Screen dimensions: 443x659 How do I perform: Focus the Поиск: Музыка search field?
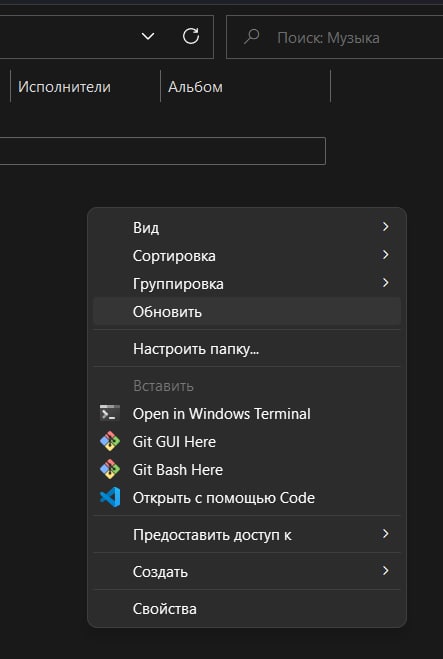(x=335, y=37)
